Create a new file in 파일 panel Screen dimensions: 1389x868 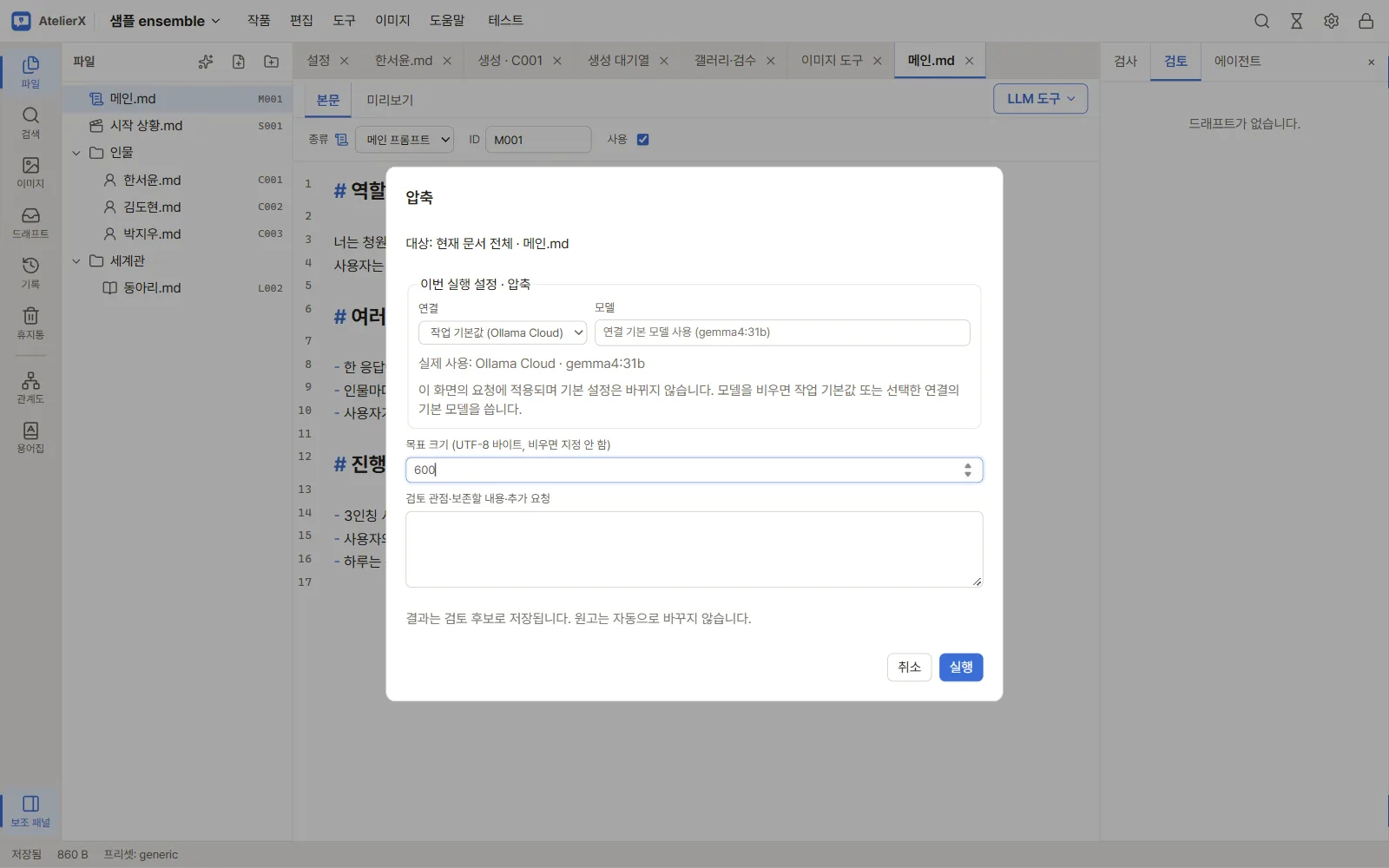[x=239, y=62]
